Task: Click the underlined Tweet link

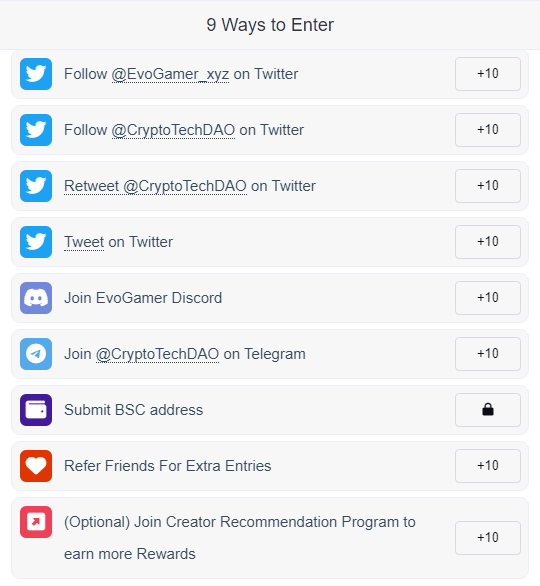Action: 84,242
